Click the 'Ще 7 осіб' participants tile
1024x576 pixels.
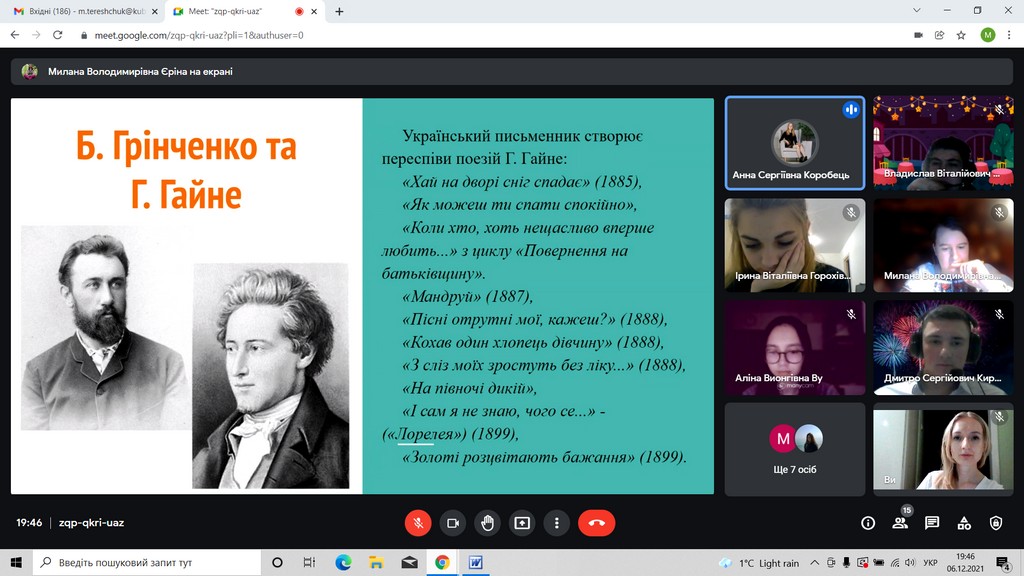click(x=794, y=446)
